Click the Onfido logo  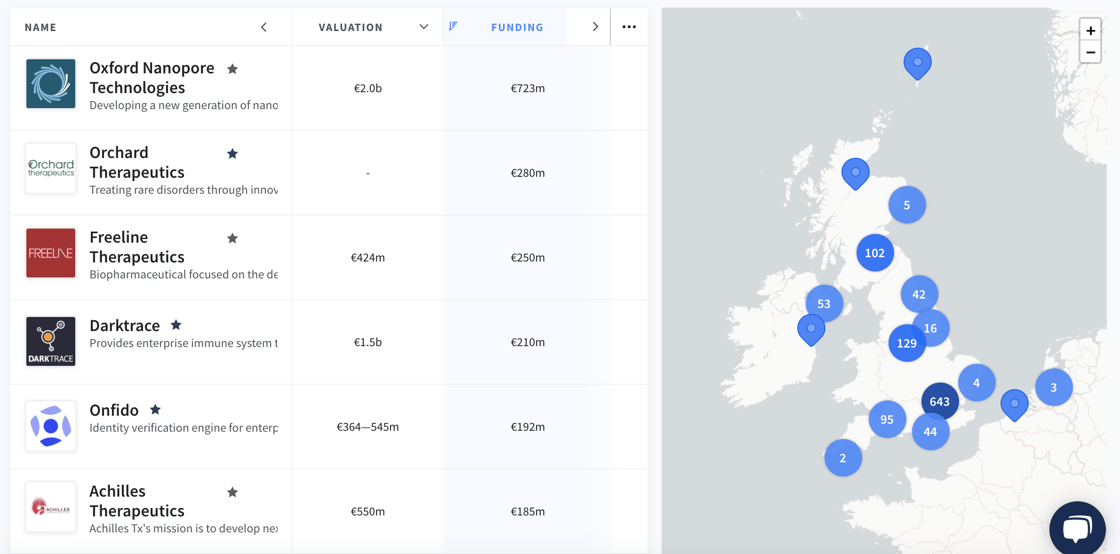coord(51,426)
